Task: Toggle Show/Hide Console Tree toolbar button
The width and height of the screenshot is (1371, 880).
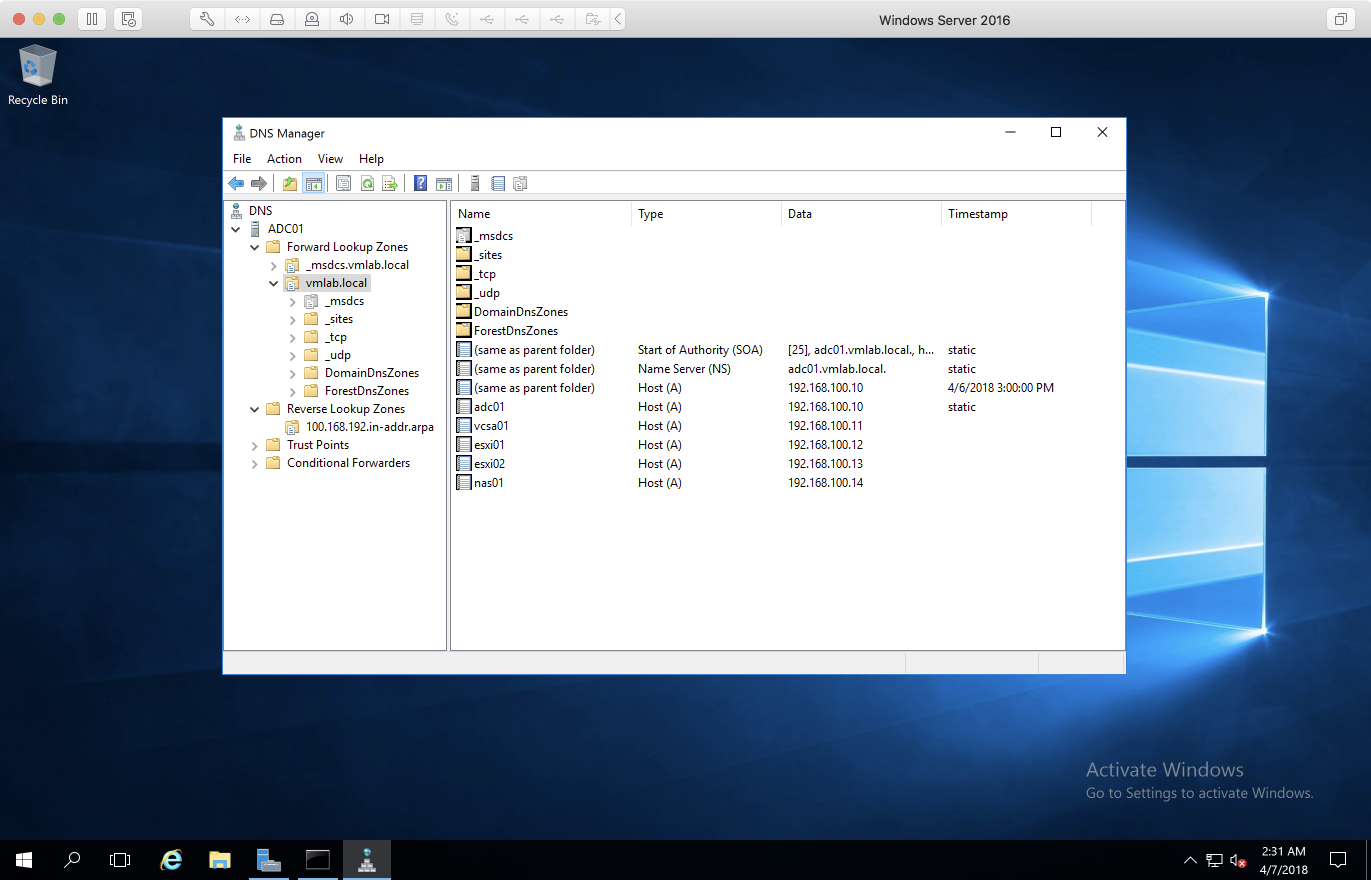Action: pos(313,183)
